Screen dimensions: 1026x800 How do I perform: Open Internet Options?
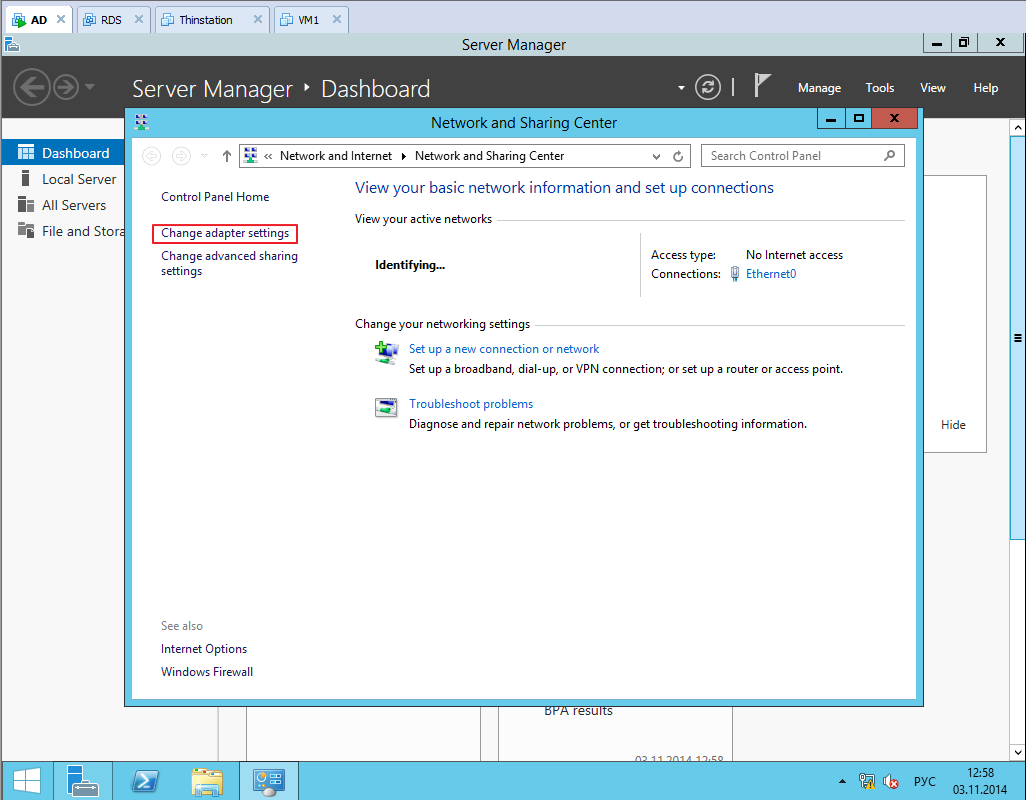pyautogui.click(x=203, y=649)
